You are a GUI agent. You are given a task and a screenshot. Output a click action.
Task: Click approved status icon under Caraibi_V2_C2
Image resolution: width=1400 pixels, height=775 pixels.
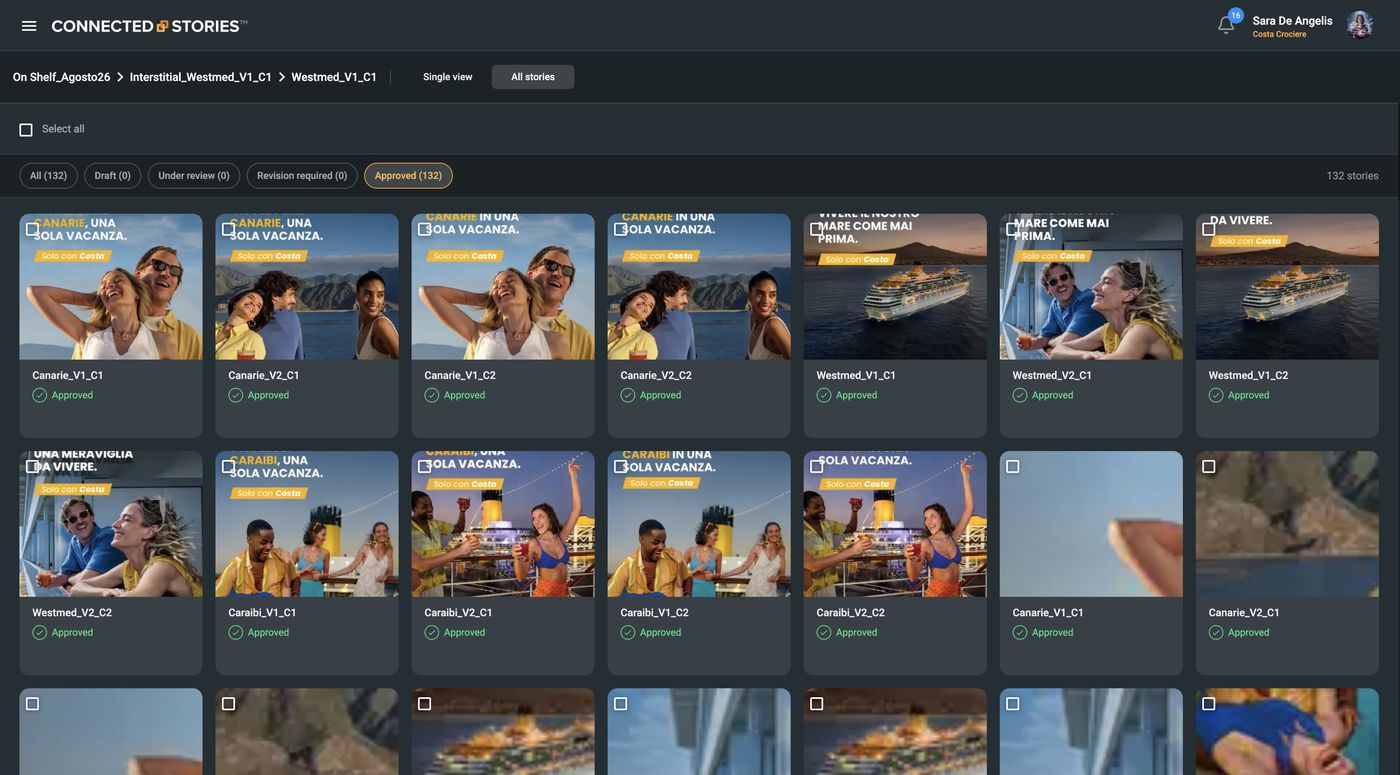click(824, 632)
